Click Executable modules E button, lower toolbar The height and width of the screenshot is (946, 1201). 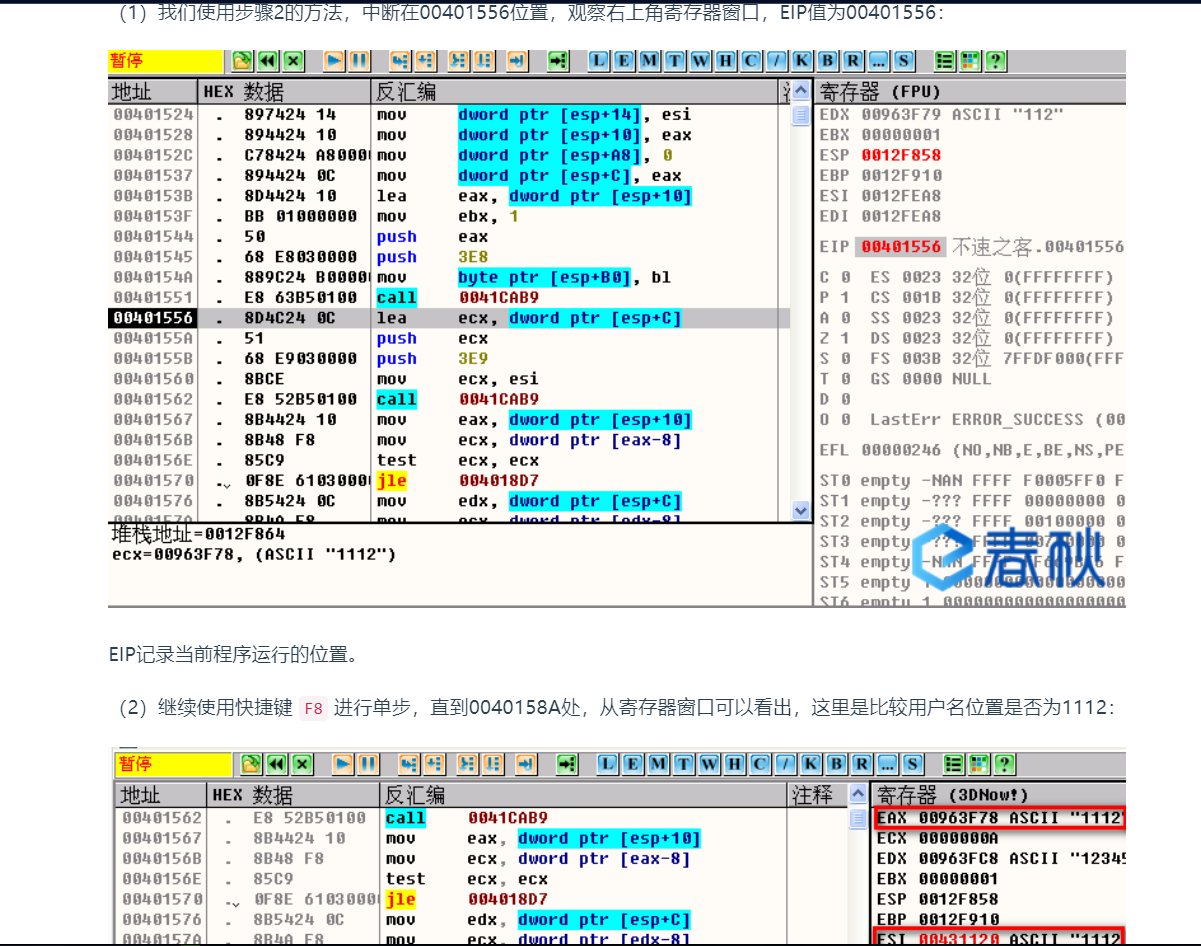pos(632,765)
